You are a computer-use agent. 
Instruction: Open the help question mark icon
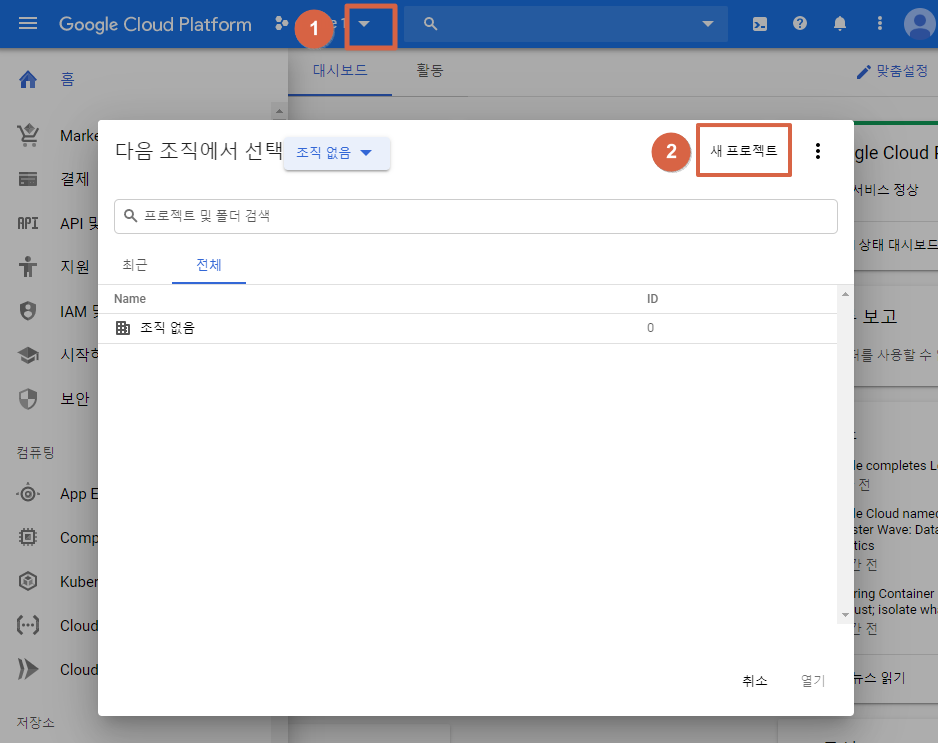coord(800,23)
